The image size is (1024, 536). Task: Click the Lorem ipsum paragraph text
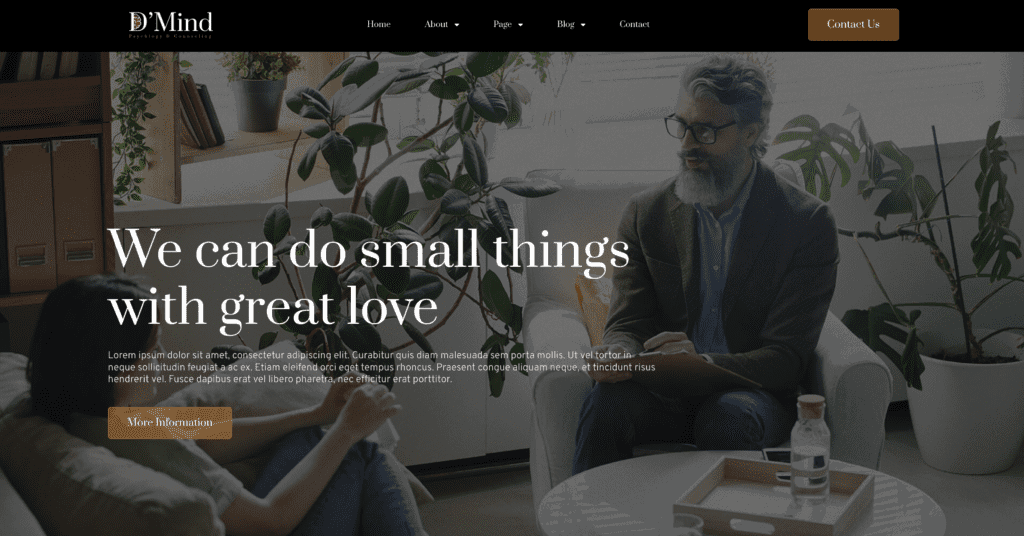coord(381,367)
